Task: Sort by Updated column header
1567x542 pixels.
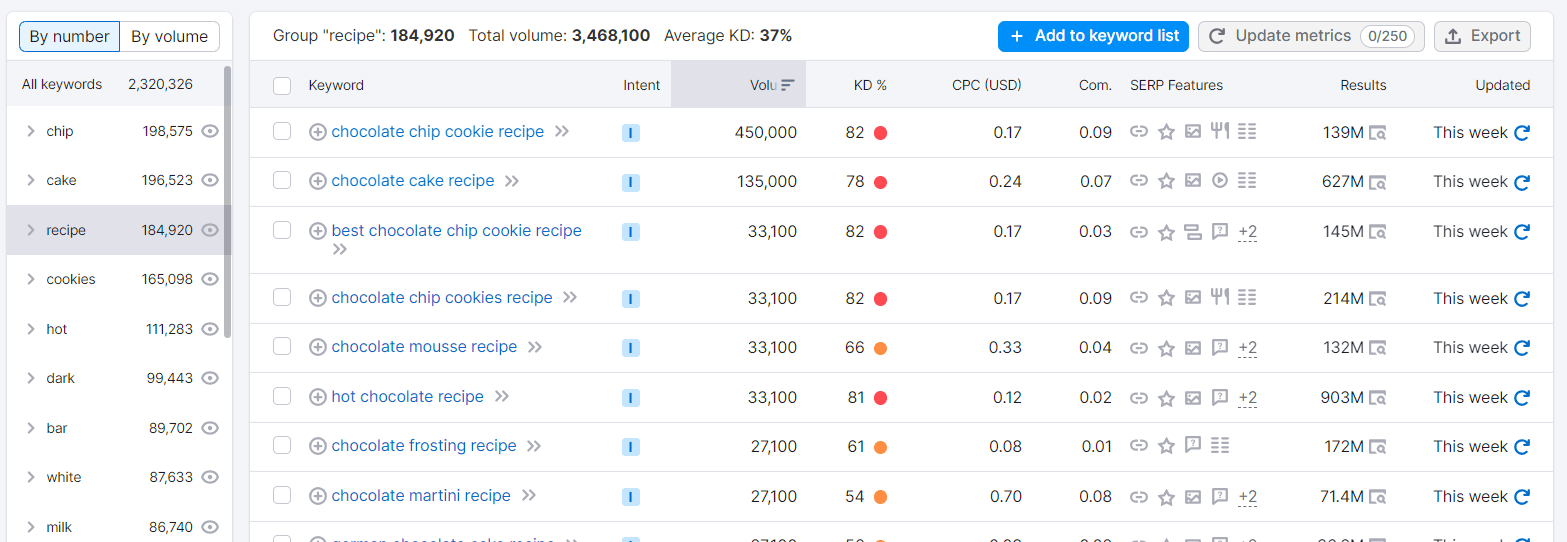Action: tap(1502, 85)
